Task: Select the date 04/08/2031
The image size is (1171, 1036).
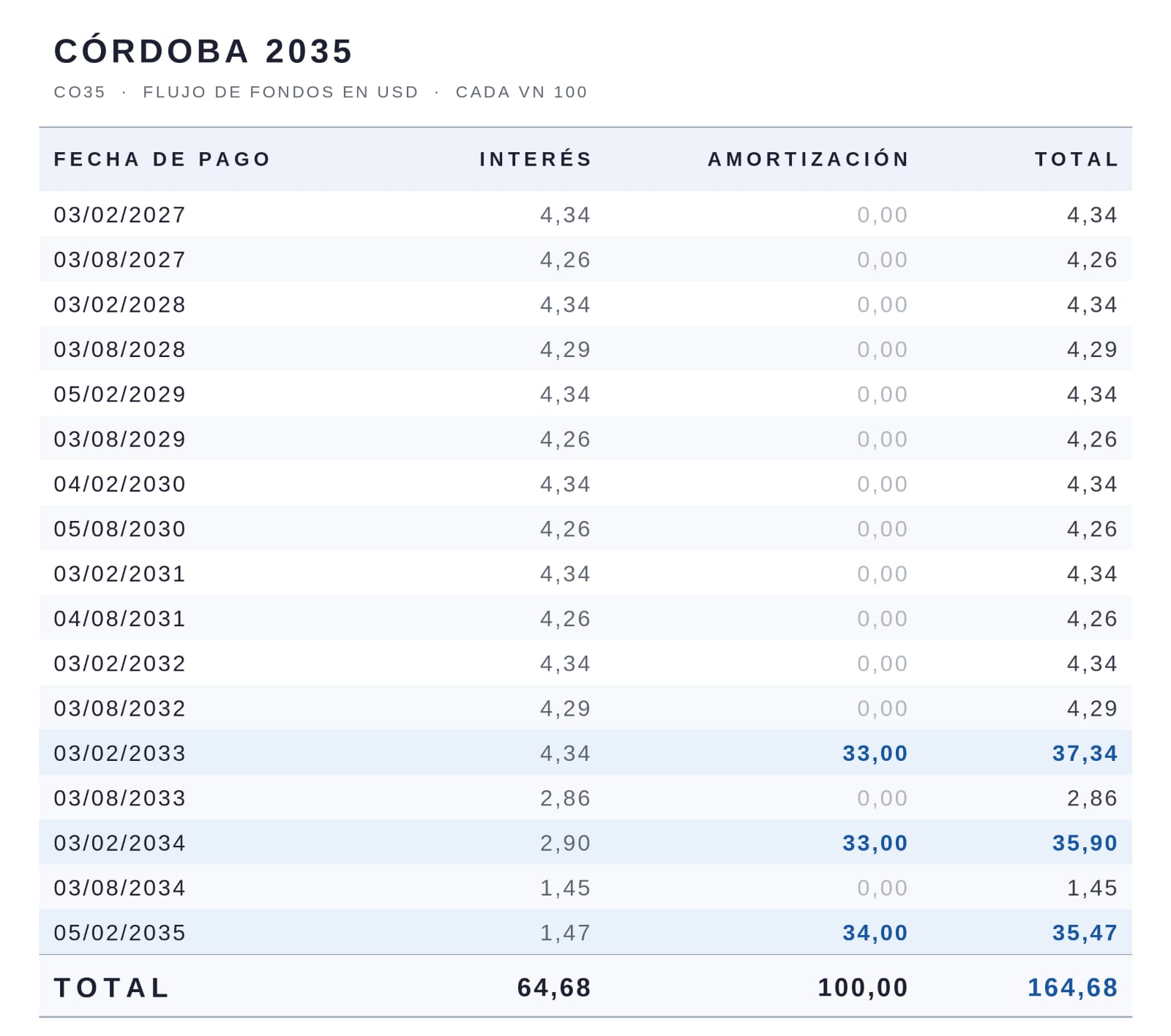Action: click(120, 619)
